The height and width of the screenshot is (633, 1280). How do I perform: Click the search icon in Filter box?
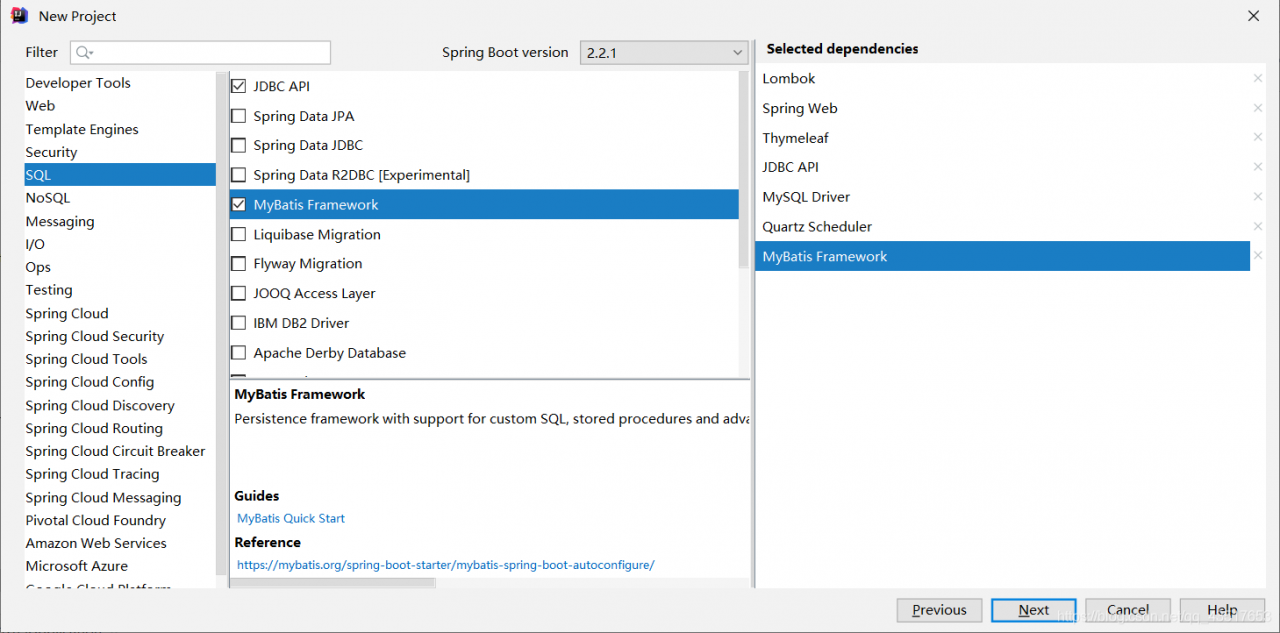coord(84,52)
